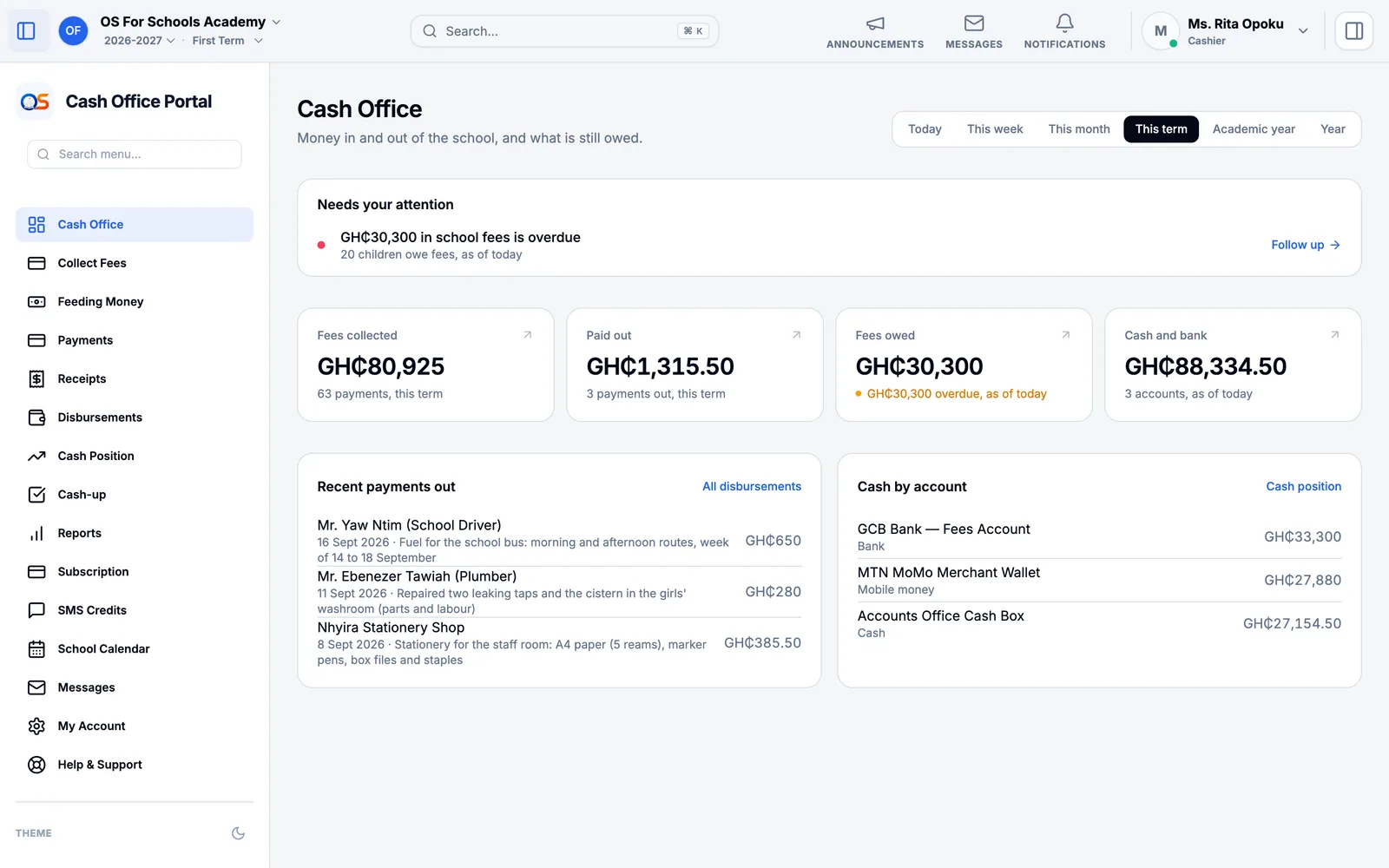1389x868 pixels.
Task: Select the Today period tab
Action: 925,129
